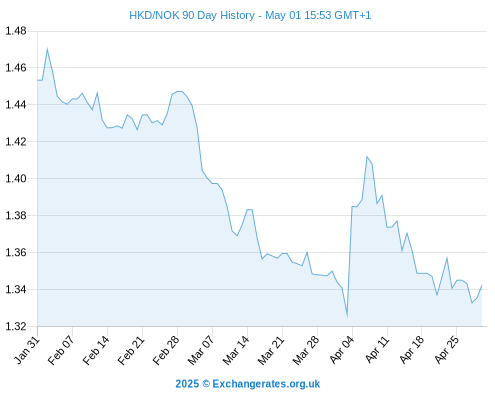Select the Mar 07 date label
Screen dimensions: 495x400
201,350
